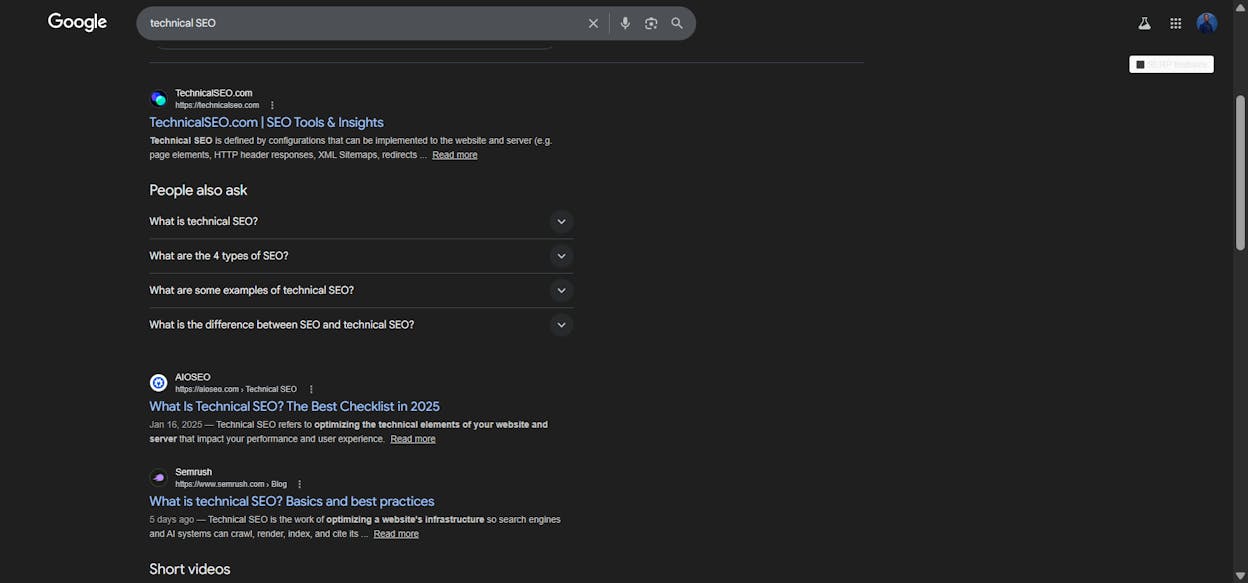The width and height of the screenshot is (1248, 583).
Task: Click the "TechnicalSEO.com" site name
Action: 214,93
